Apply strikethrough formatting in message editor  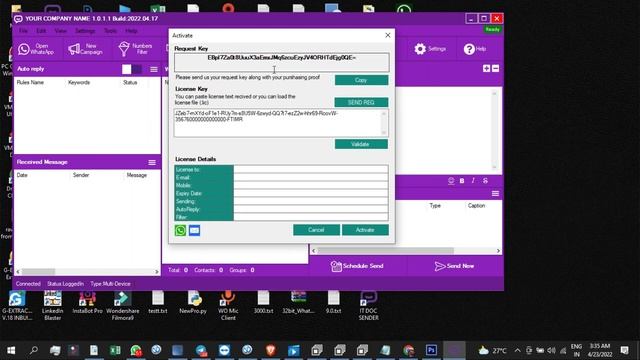click(485, 180)
